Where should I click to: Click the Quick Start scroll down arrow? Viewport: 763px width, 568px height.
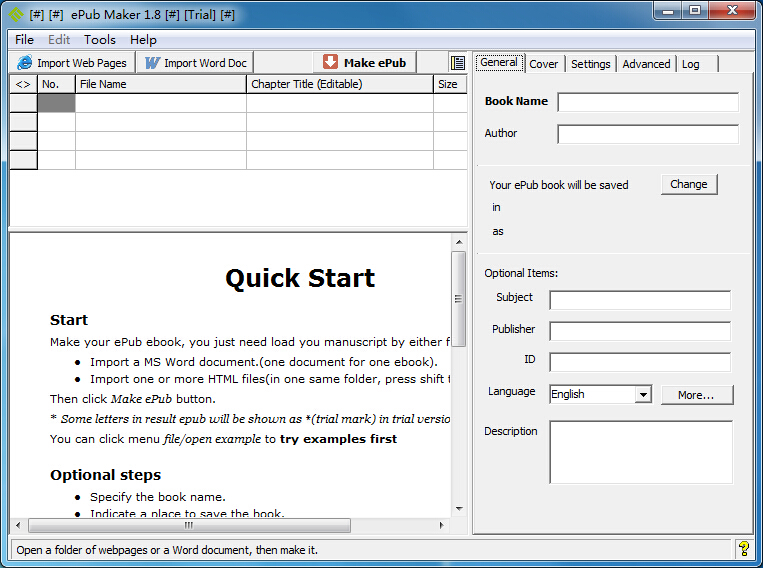click(x=459, y=509)
